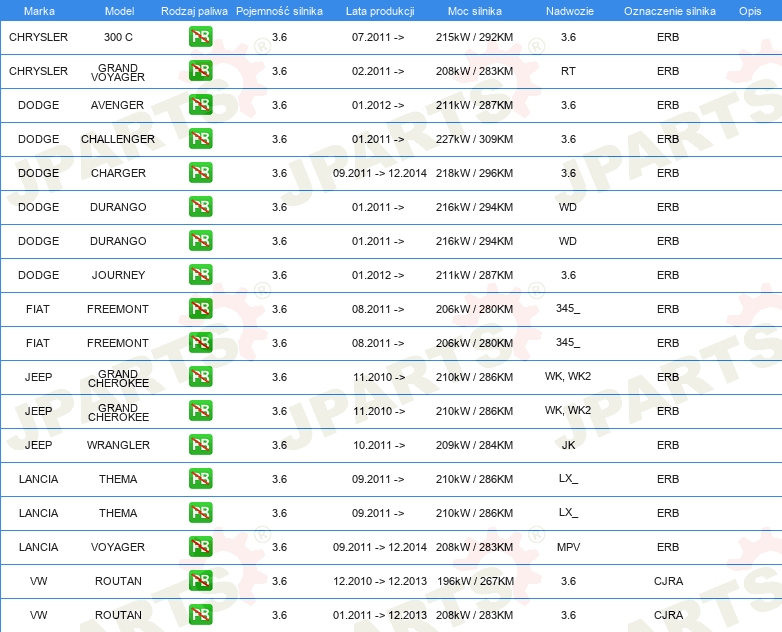Select the "300 C" model cell
The image size is (782, 632).
tap(118, 37)
